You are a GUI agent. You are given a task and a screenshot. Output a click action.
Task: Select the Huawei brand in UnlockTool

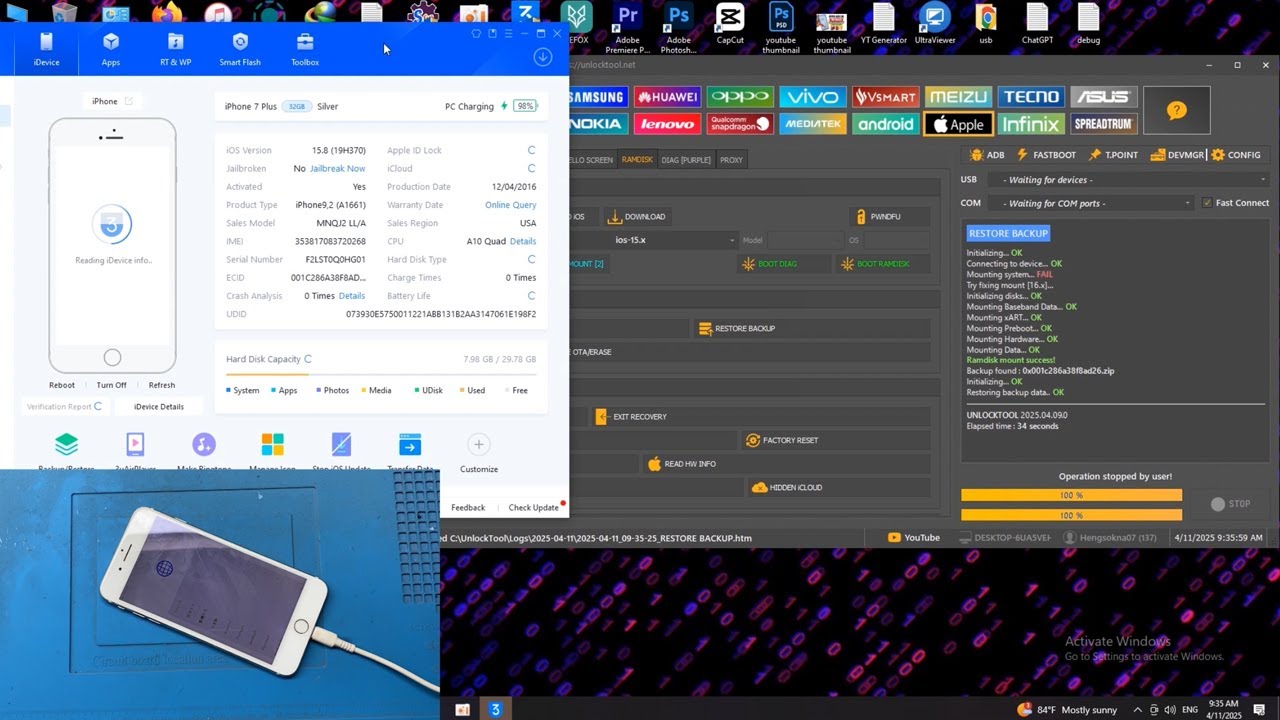(667, 97)
